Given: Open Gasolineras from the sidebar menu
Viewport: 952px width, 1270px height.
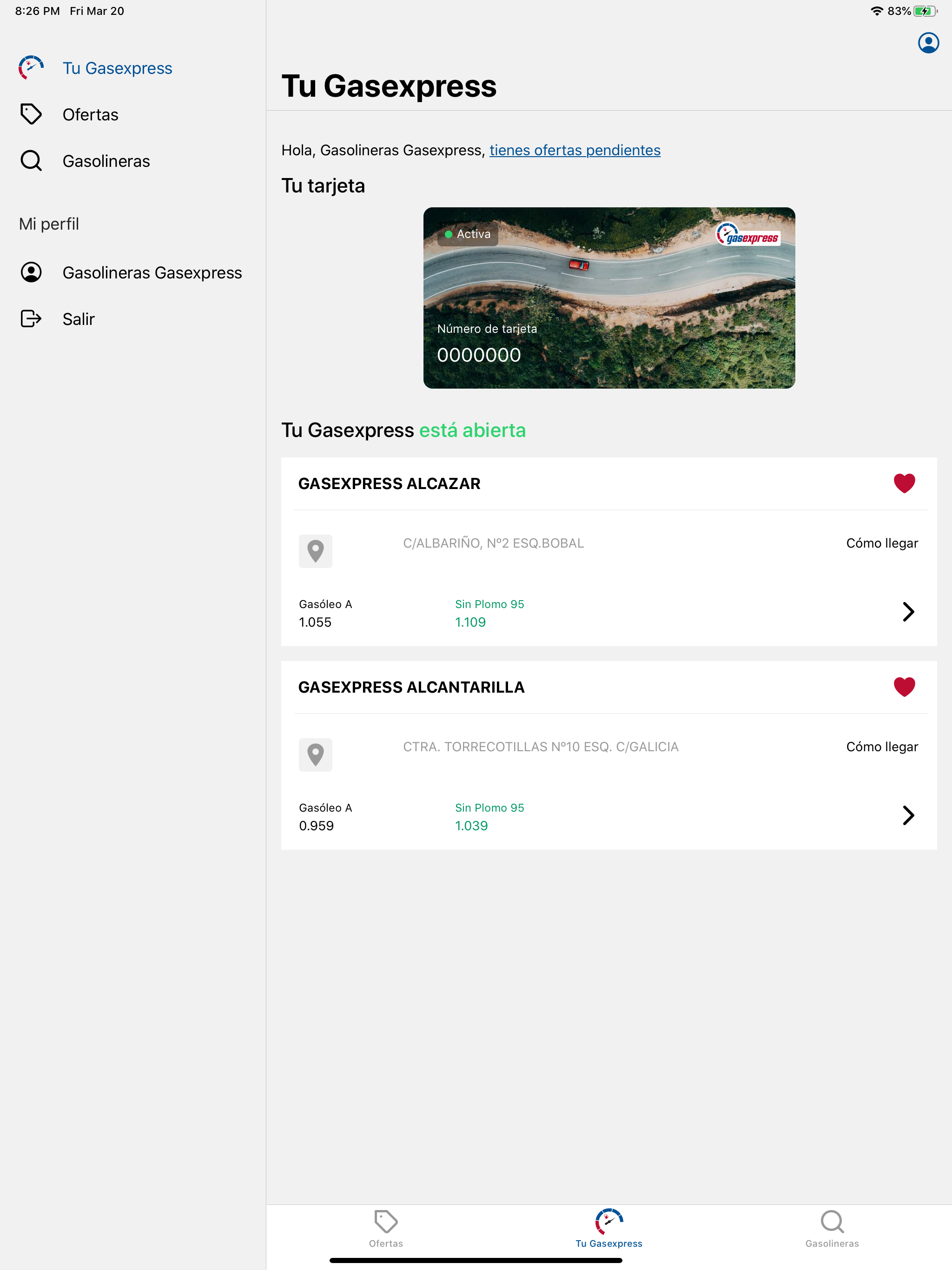Looking at the screenshot, I should [x=106, y=161].
